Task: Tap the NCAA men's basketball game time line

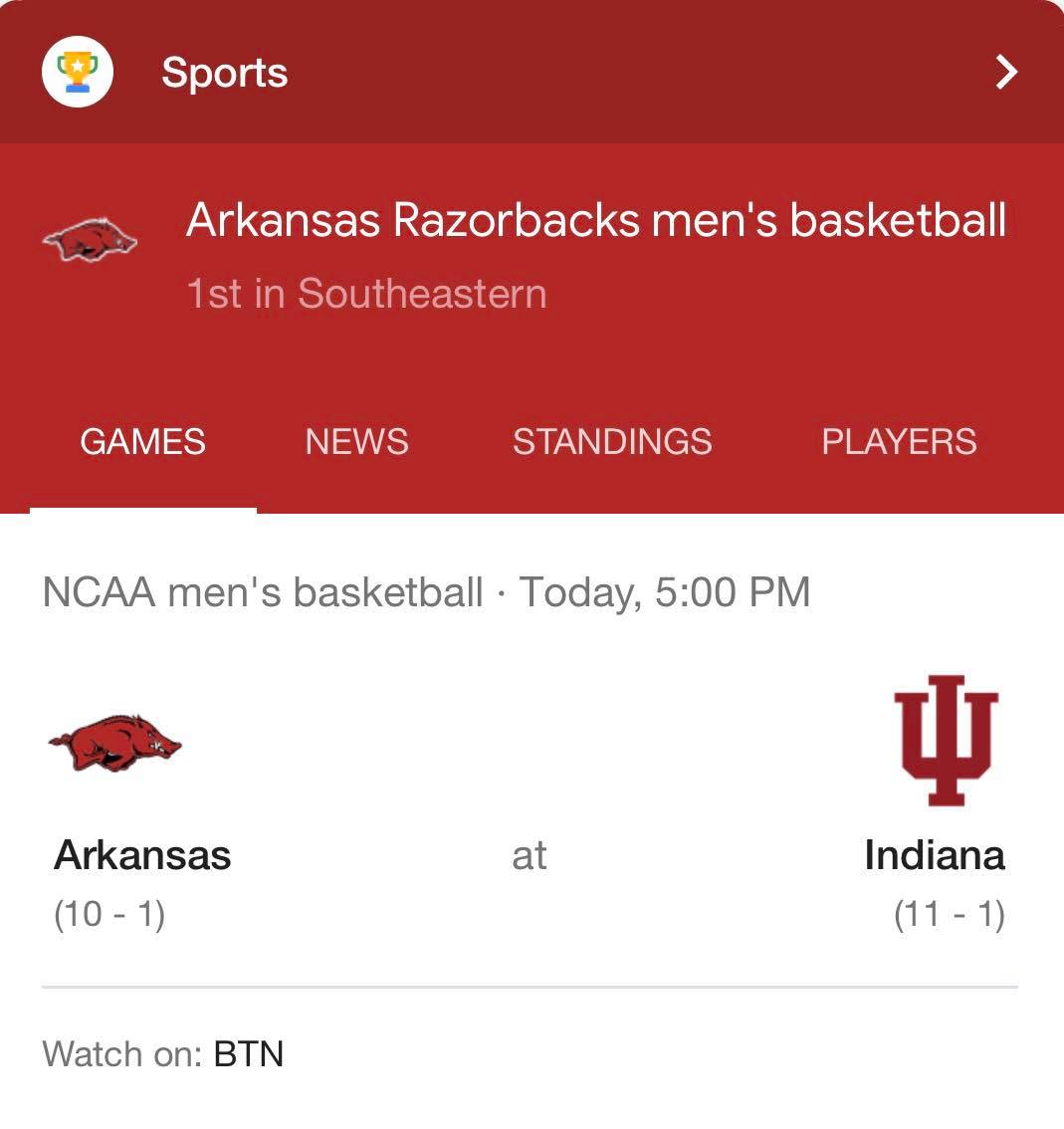Action: (x=426, y=592)
